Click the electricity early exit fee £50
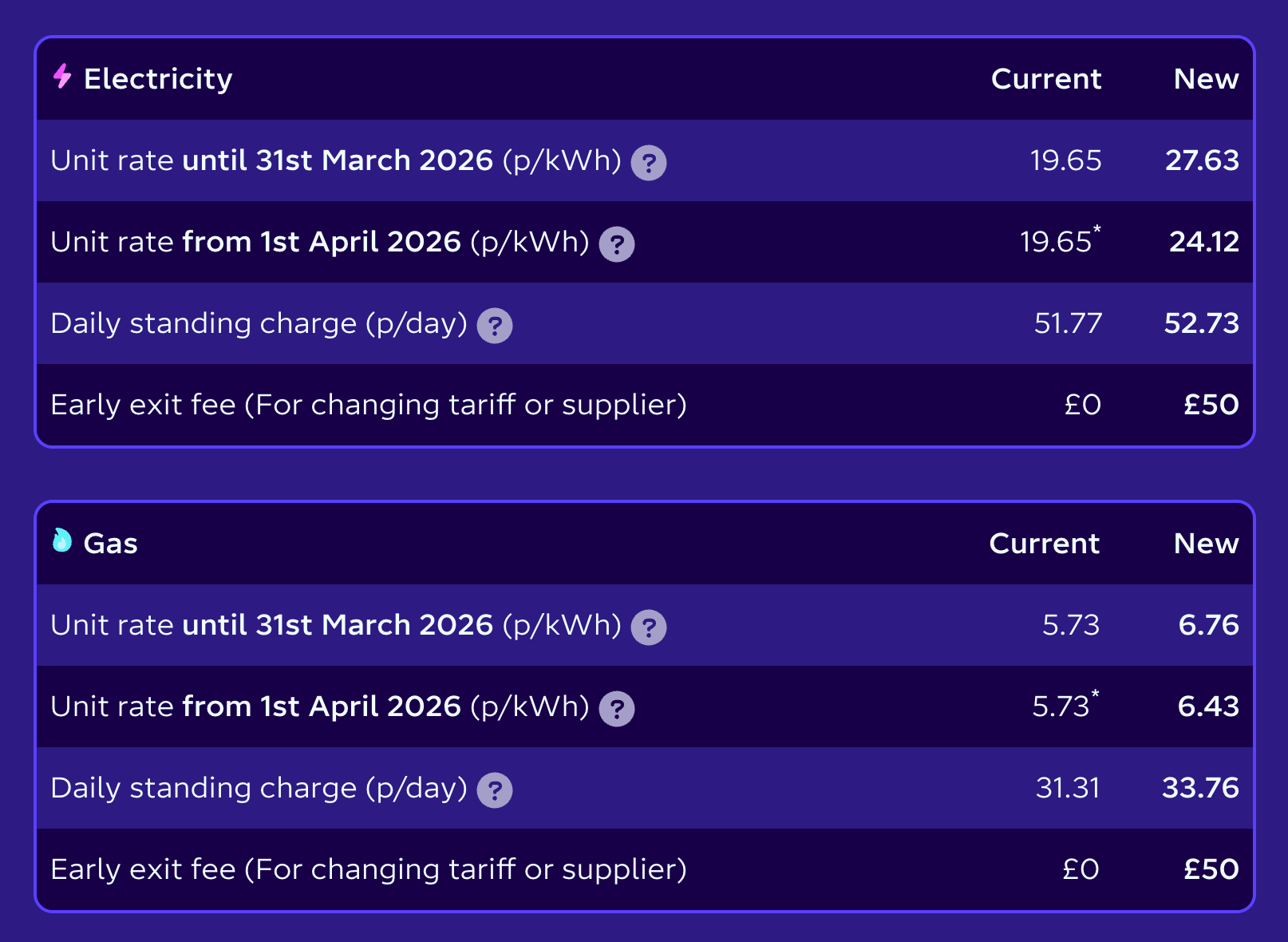Viewport: 1288px width, 942px height. click(1211, 405)
